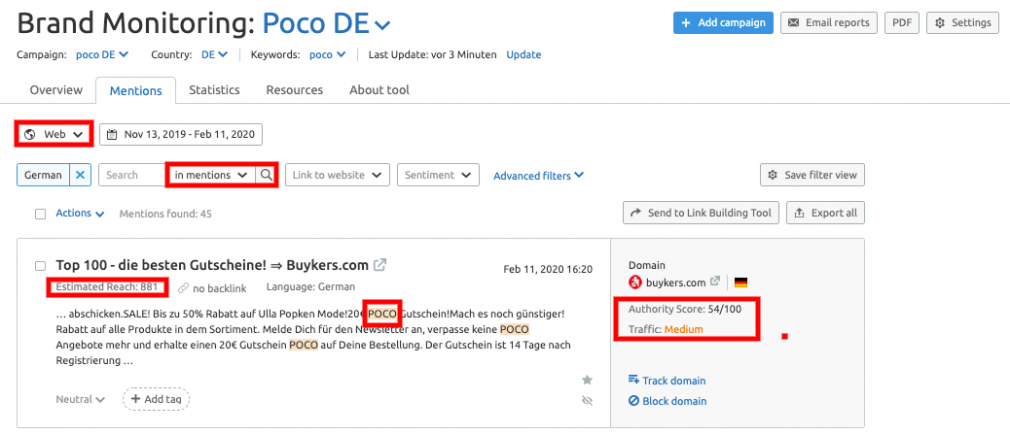The height and width of the screenshot is (433, 1010).
Task: Expand the Campaign poco DE selector
Action: [x=102, y=55]
